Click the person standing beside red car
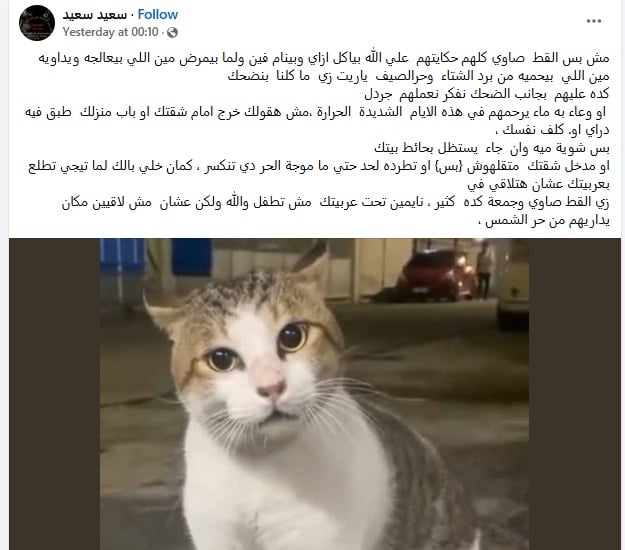625x550 pixels. 484,269
